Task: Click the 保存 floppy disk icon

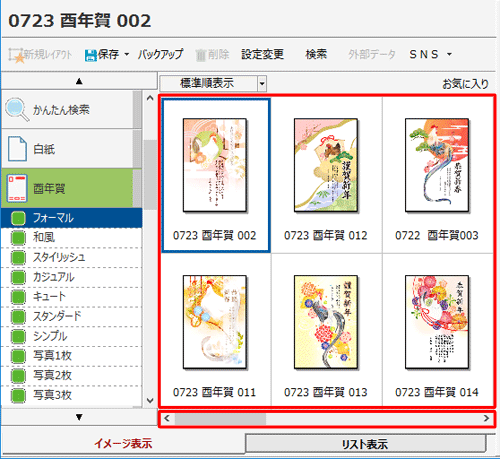Action: 90,55
